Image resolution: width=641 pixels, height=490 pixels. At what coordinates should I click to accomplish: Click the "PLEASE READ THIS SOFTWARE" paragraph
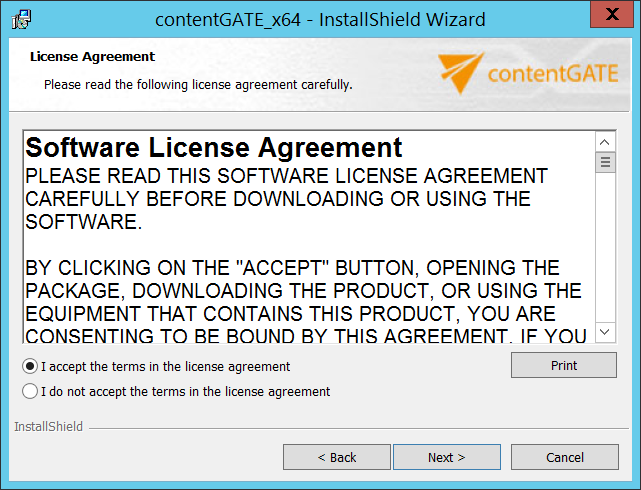(286, 198)
